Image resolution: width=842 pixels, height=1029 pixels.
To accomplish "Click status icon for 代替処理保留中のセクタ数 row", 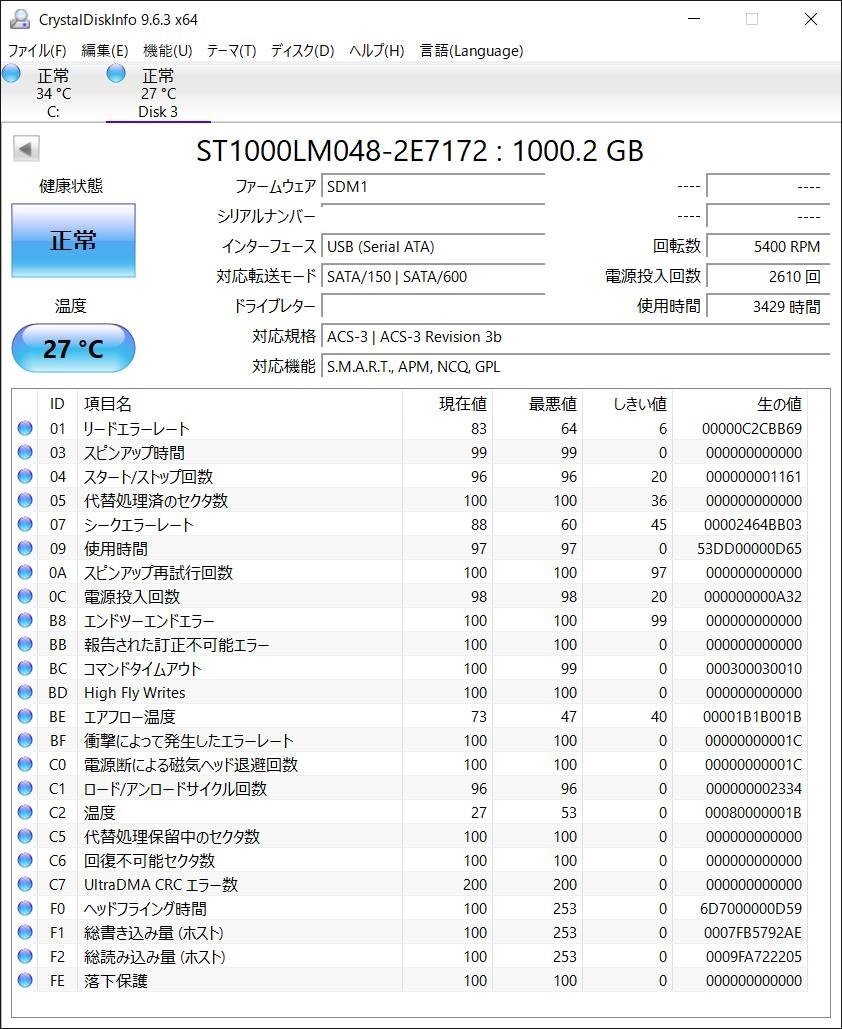I will click(25, 836).
